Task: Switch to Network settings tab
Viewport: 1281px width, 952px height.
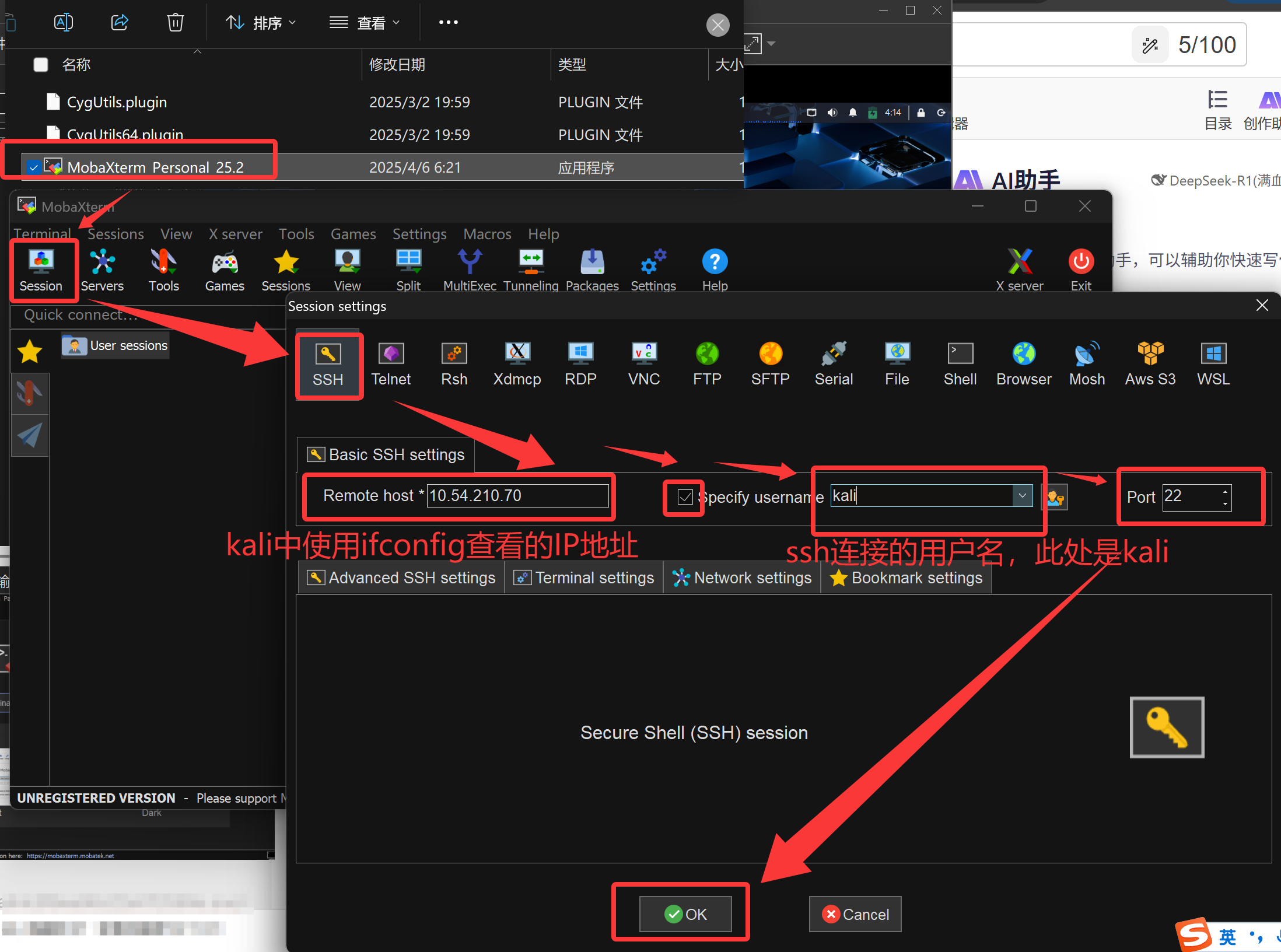Action: click(742, 577)
